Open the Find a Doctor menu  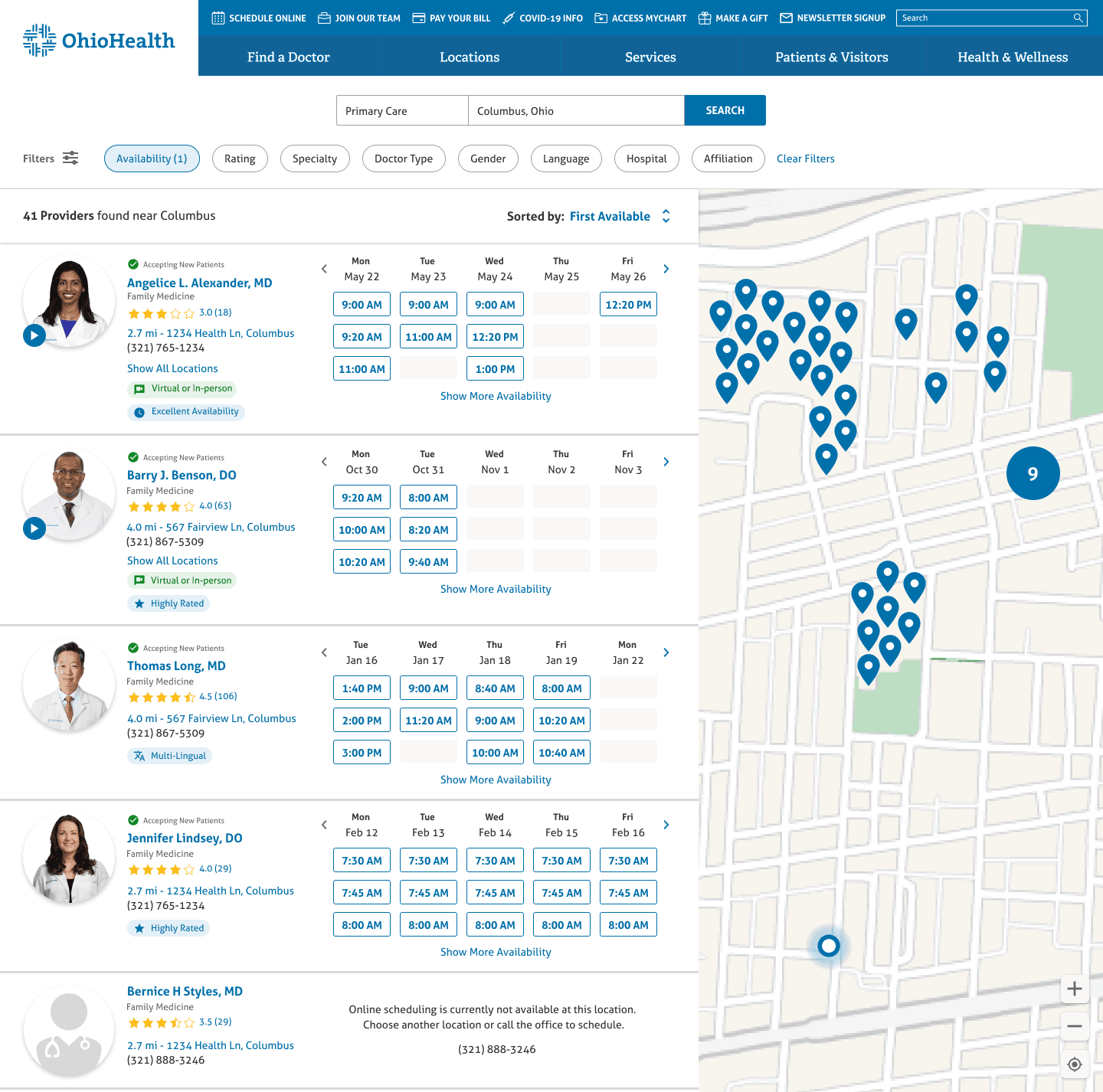(289, 57)
